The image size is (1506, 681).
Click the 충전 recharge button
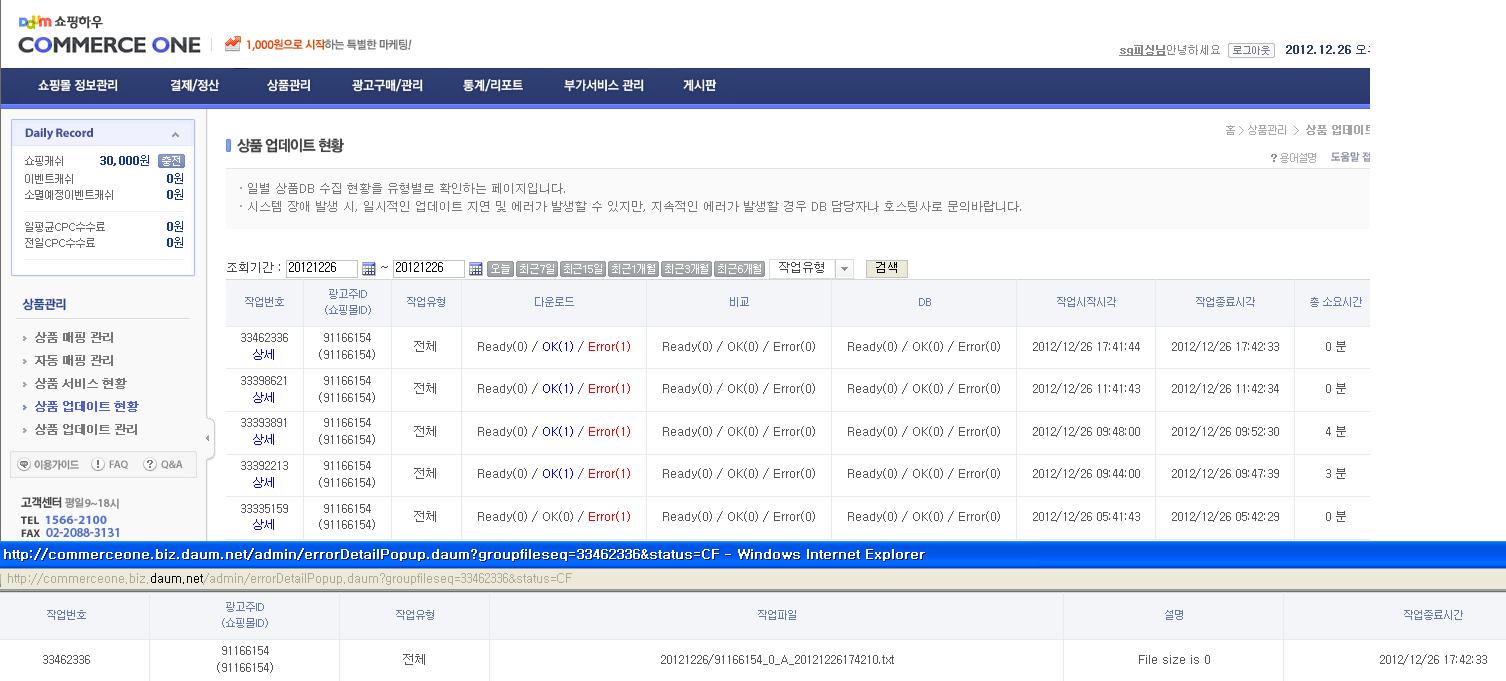click(x=171, y=161)
